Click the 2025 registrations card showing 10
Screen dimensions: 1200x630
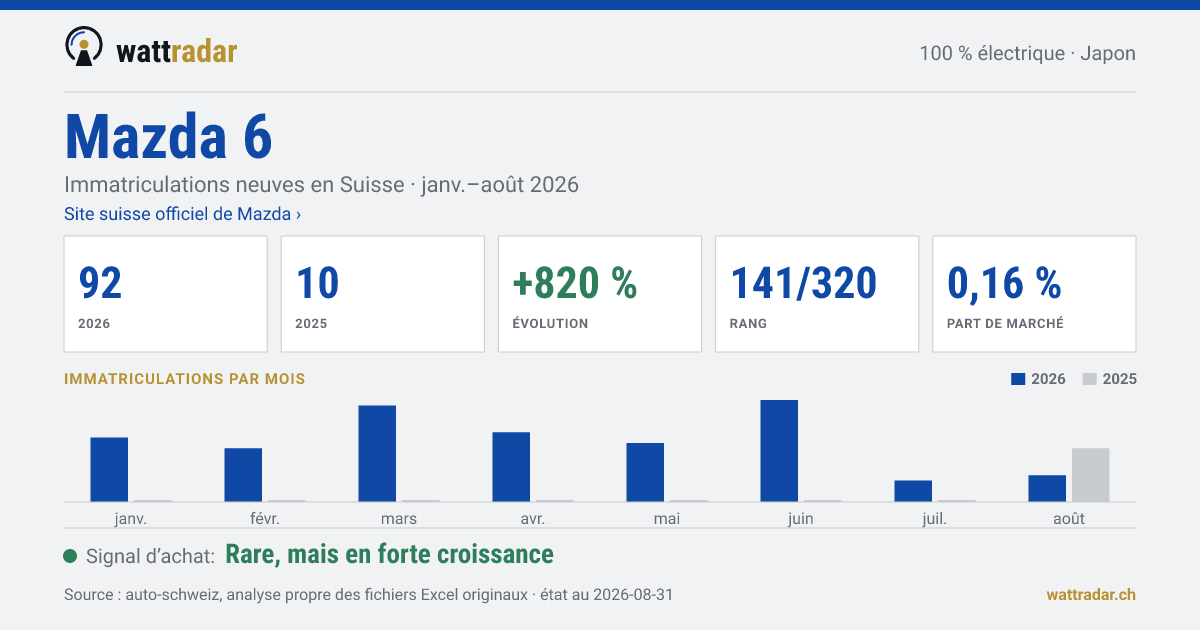pos(383,294)
